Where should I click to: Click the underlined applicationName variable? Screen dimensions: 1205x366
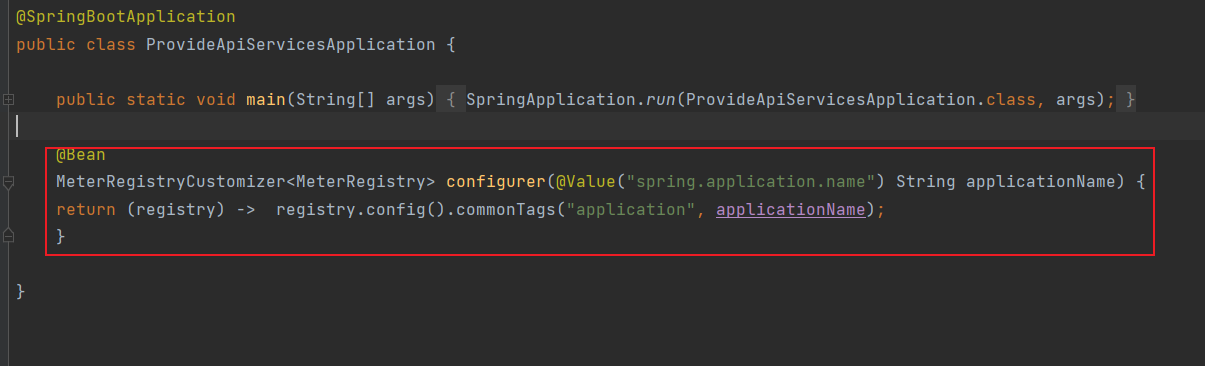click(791, 210)
